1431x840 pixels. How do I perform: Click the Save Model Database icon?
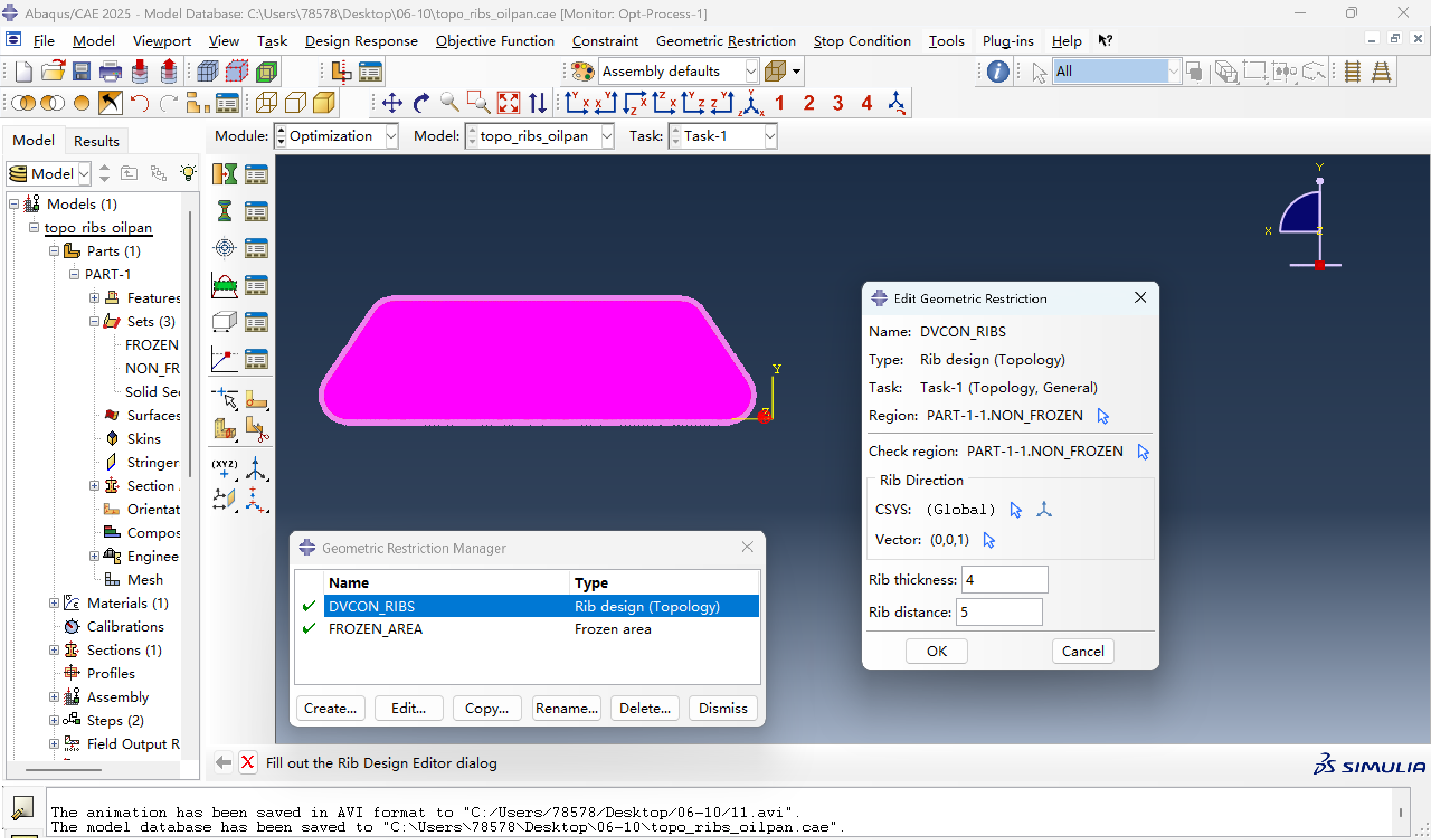click(82, 72)
